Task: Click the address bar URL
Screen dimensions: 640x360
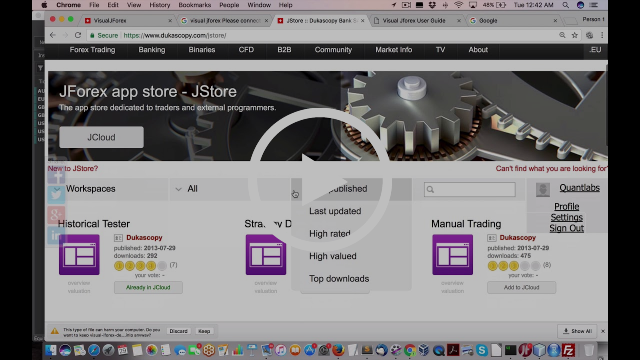Action: [175, 36]
